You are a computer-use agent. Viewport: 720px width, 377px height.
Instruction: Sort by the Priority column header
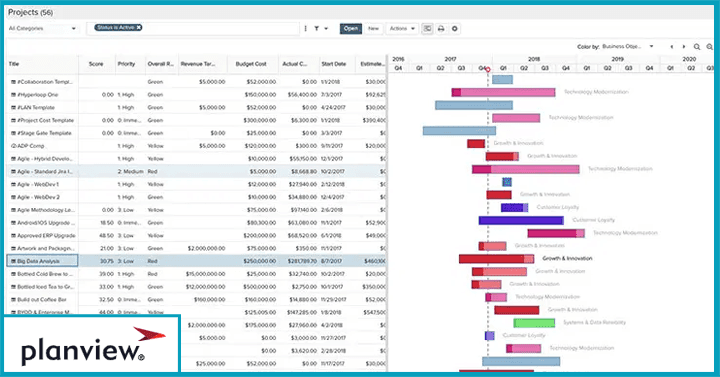(126, 64)
